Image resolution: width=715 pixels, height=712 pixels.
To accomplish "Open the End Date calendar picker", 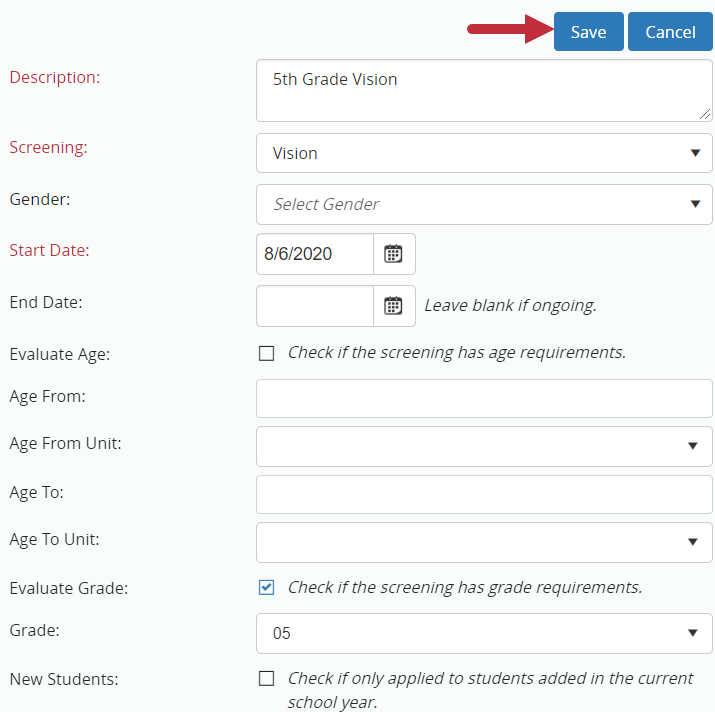I will click(394, 306).
